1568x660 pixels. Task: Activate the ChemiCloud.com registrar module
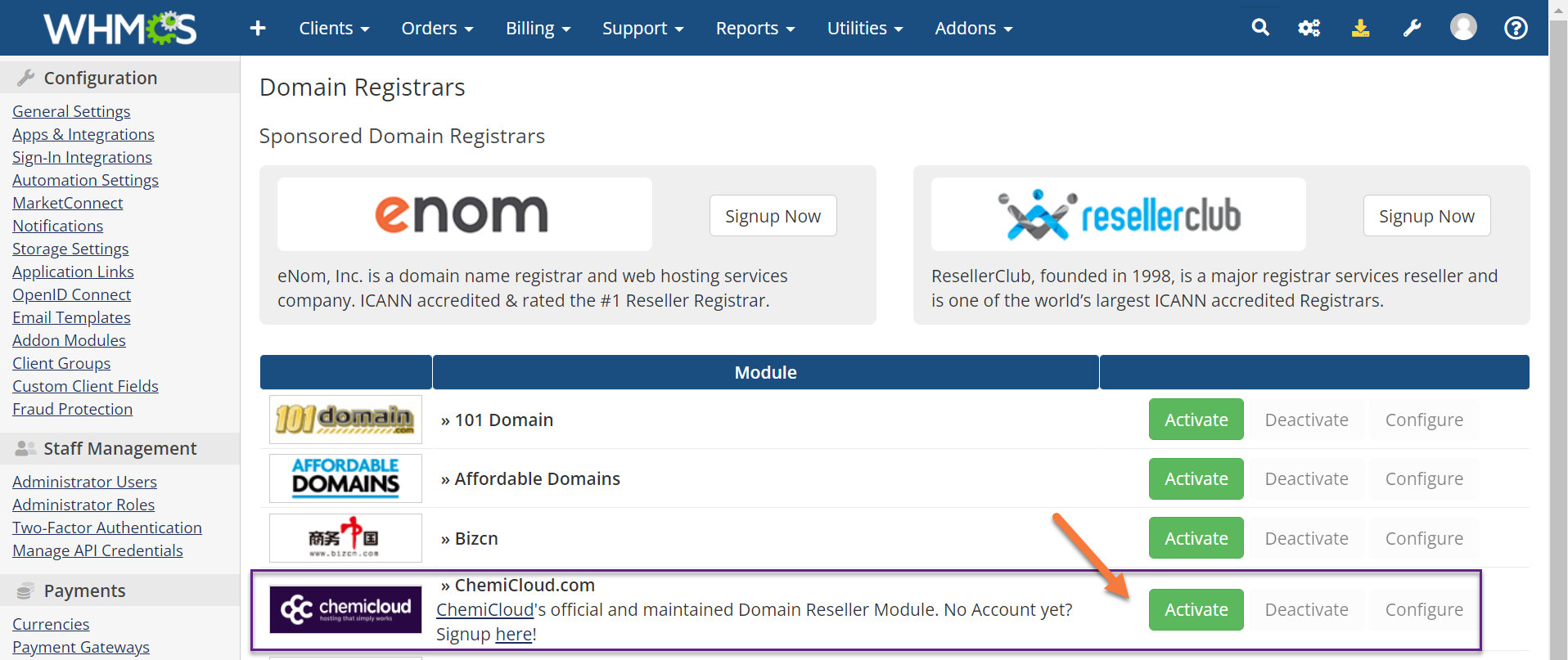tap(1195, 609)
